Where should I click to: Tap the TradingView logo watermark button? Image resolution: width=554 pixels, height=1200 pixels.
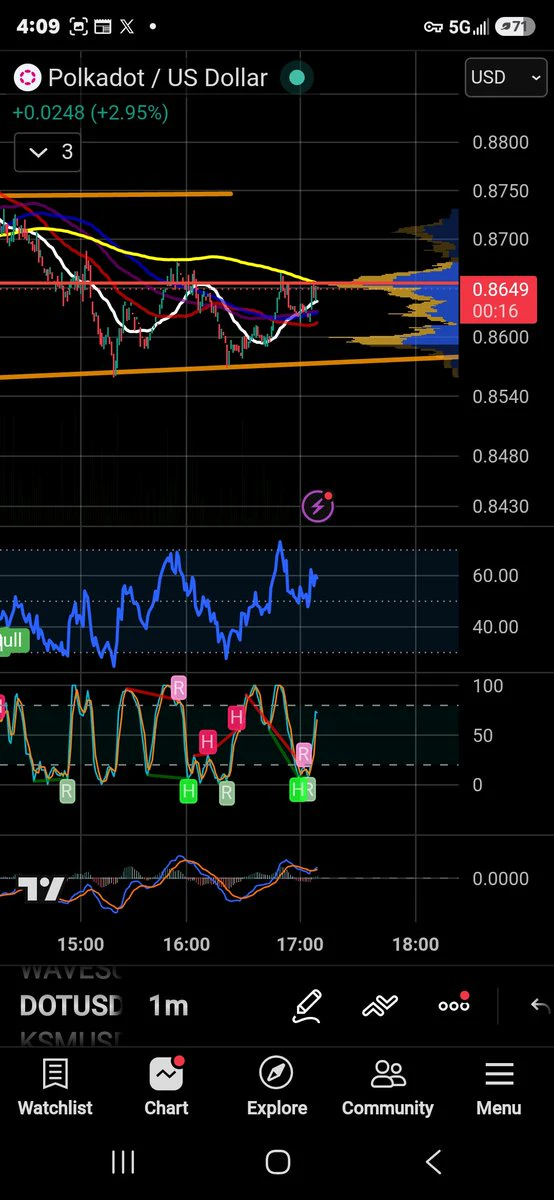[x=42, y=889]
